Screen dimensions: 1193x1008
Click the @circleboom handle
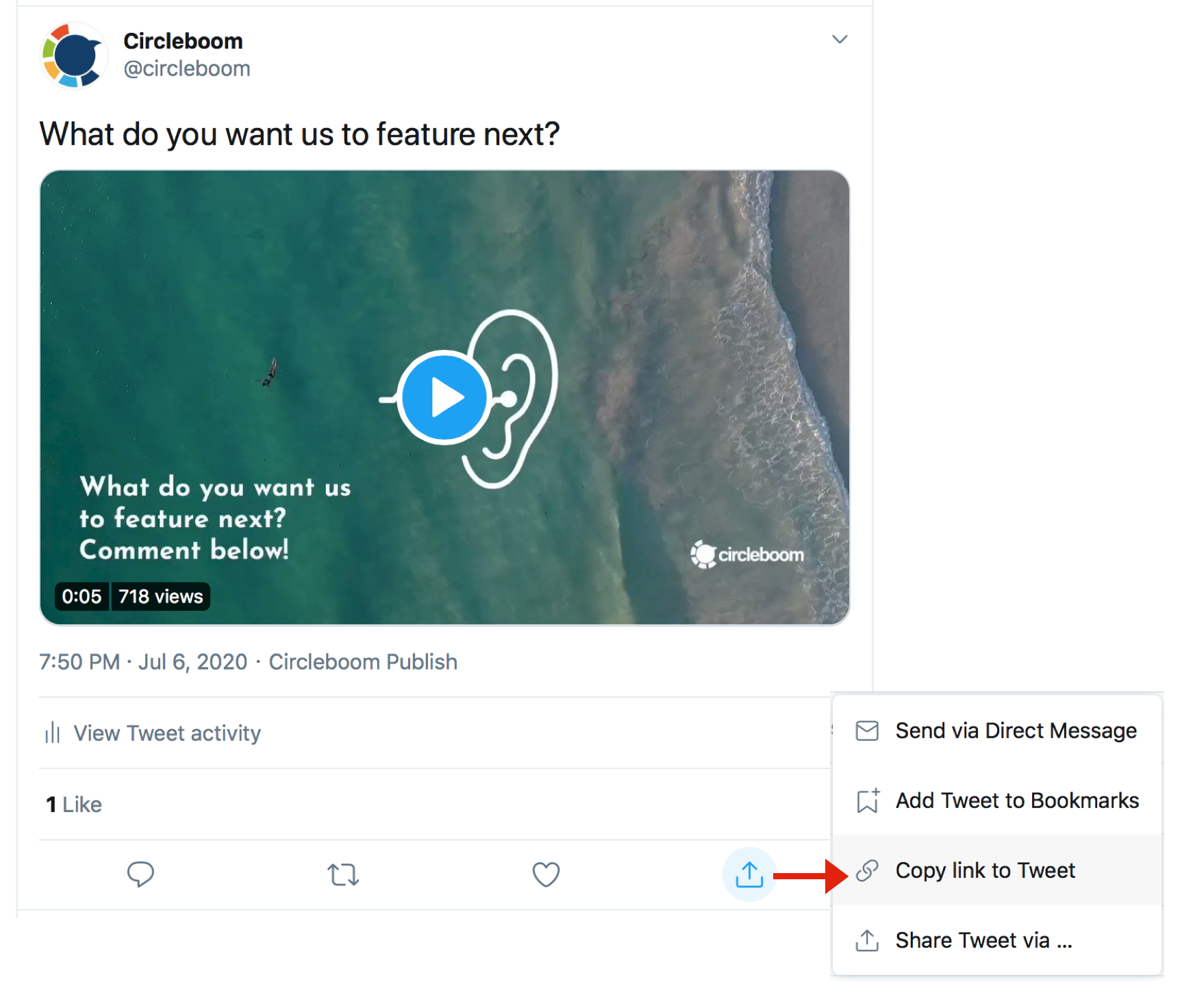click(188, 68)
